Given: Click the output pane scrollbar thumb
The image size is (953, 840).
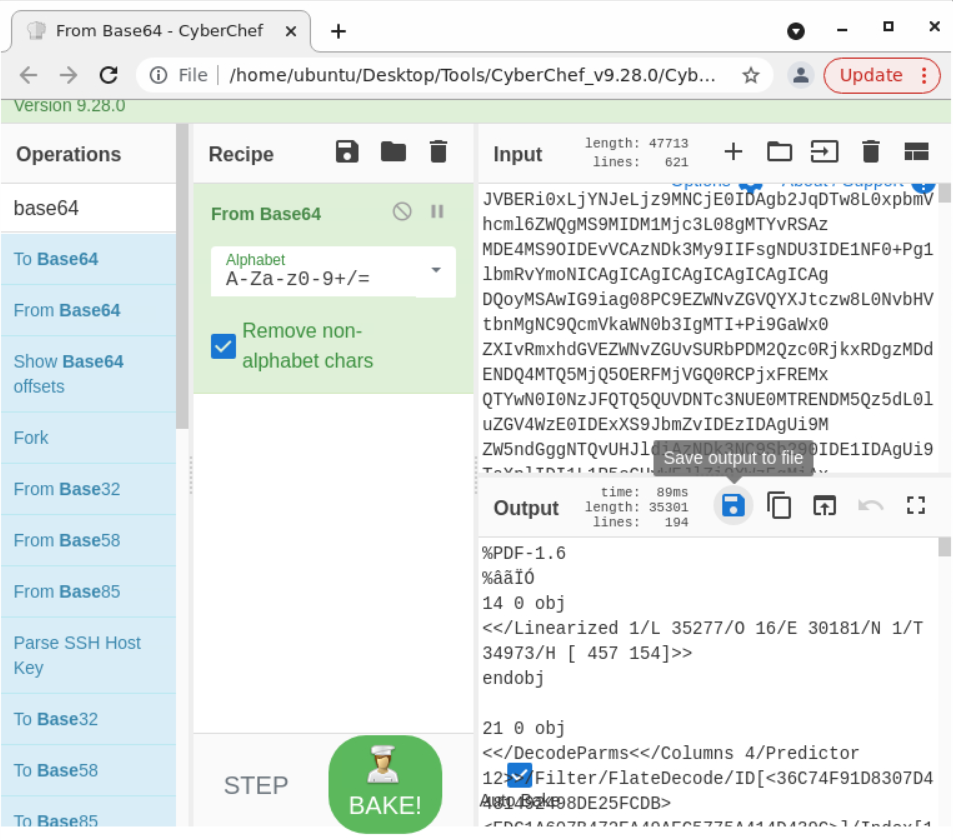Looking at the screenshot, I should pyautogui.click(x=944, y=546).
